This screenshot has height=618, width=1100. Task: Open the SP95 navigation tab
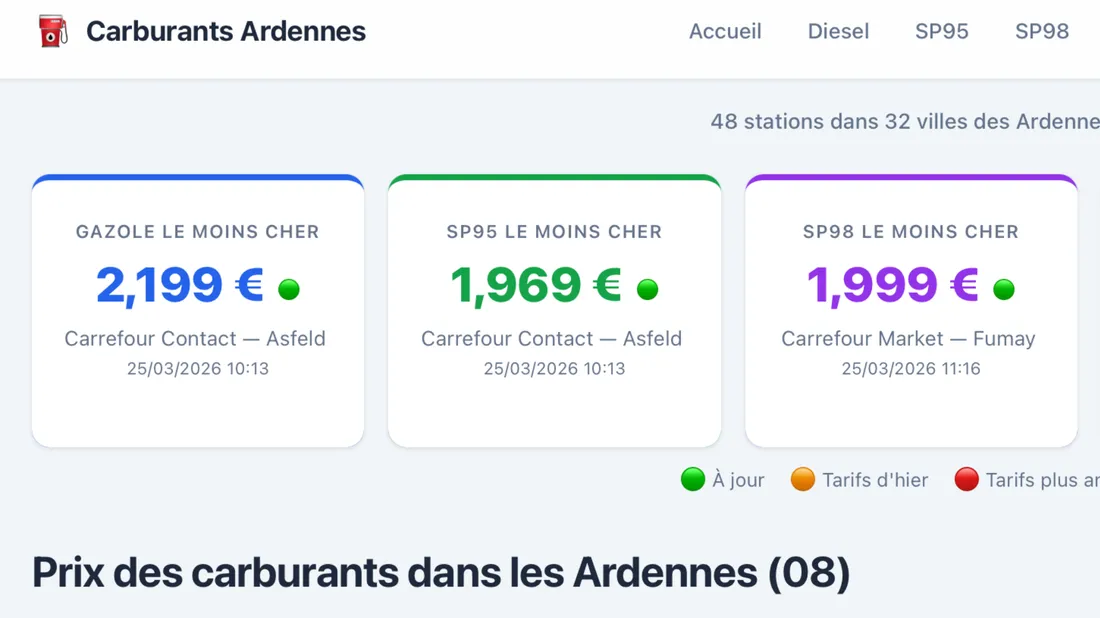pyautogui.click(x=941, y=31)
